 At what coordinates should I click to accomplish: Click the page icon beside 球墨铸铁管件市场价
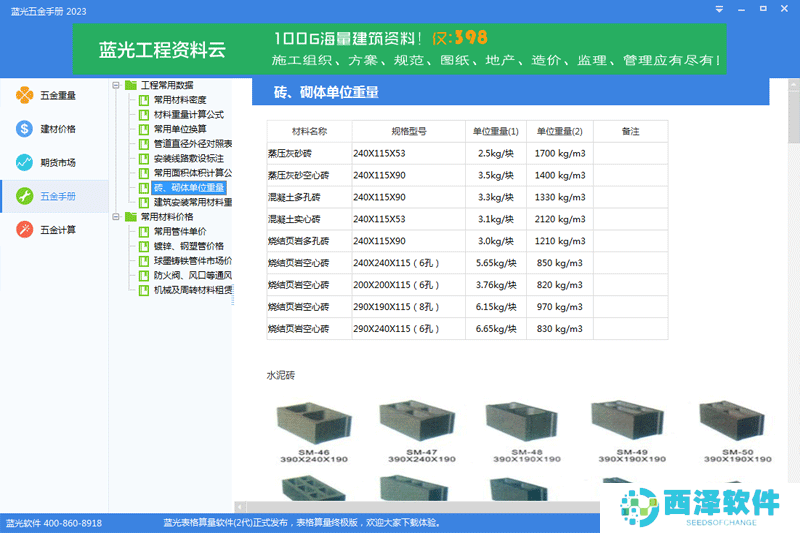click(x=144, y=261)
